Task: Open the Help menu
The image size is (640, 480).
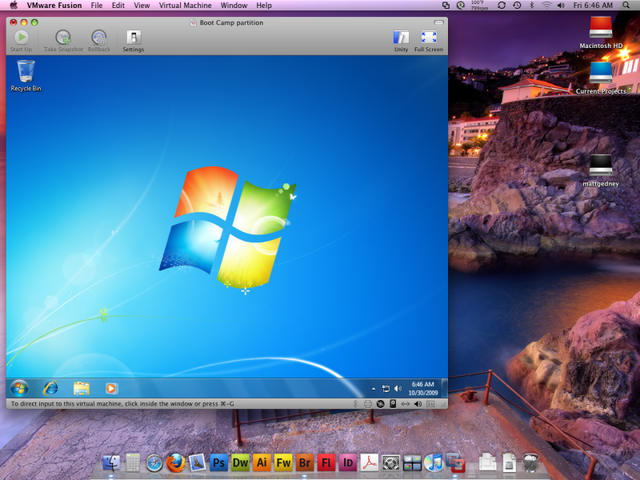Action: pos(264,5)
